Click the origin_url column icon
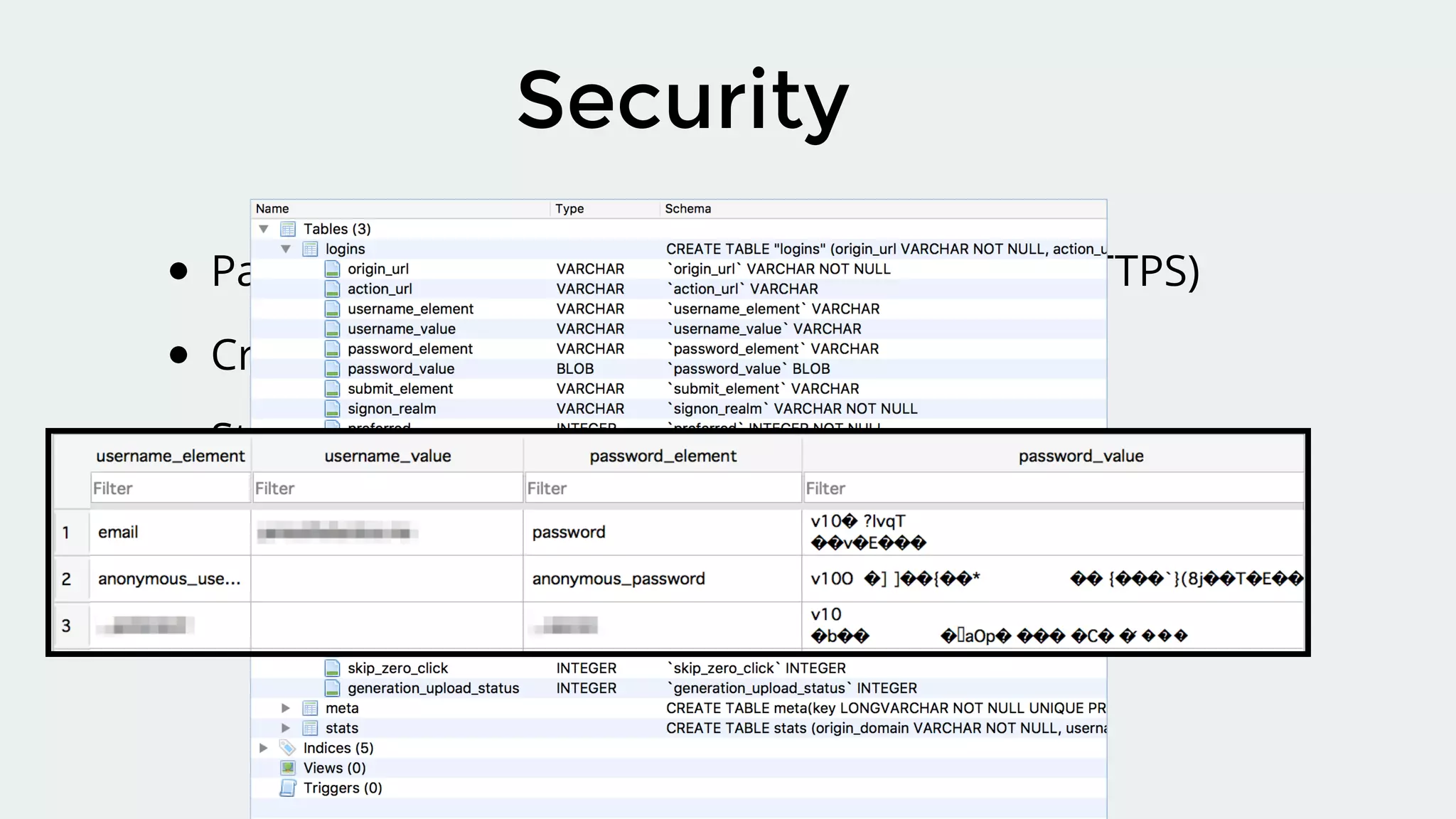The image size is (1456, 819). pyautogui.click(x=332, y=269)
